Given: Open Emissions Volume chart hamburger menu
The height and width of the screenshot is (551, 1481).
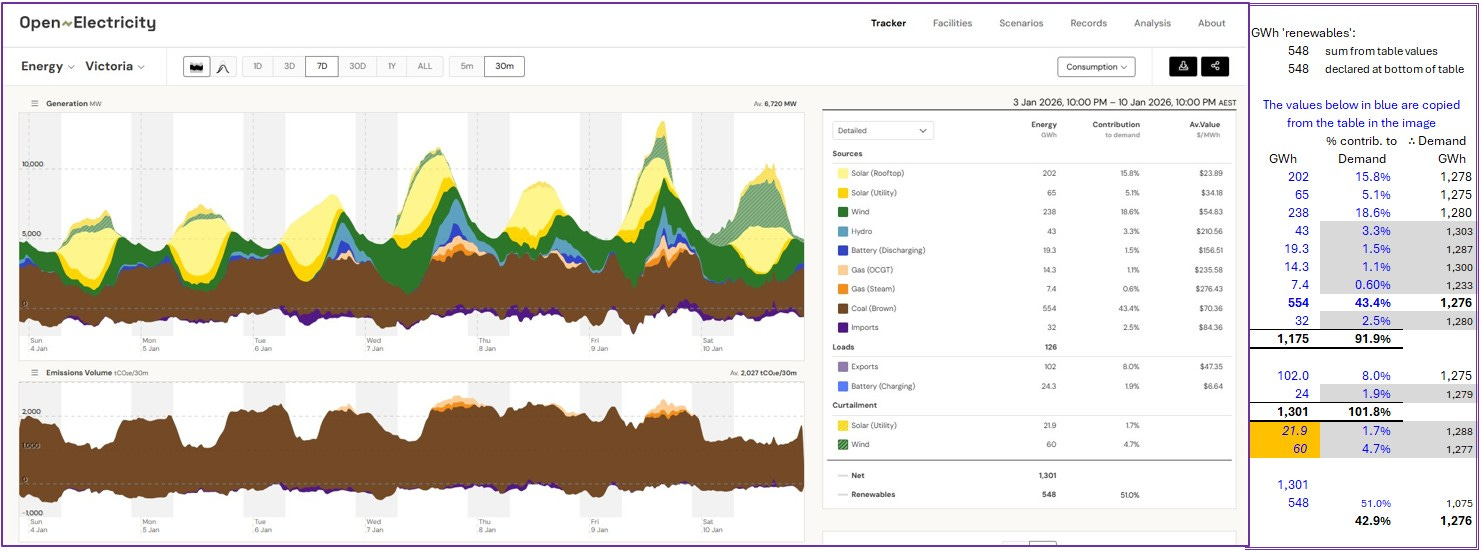Looking at the screenshot, I should (34, 372).
